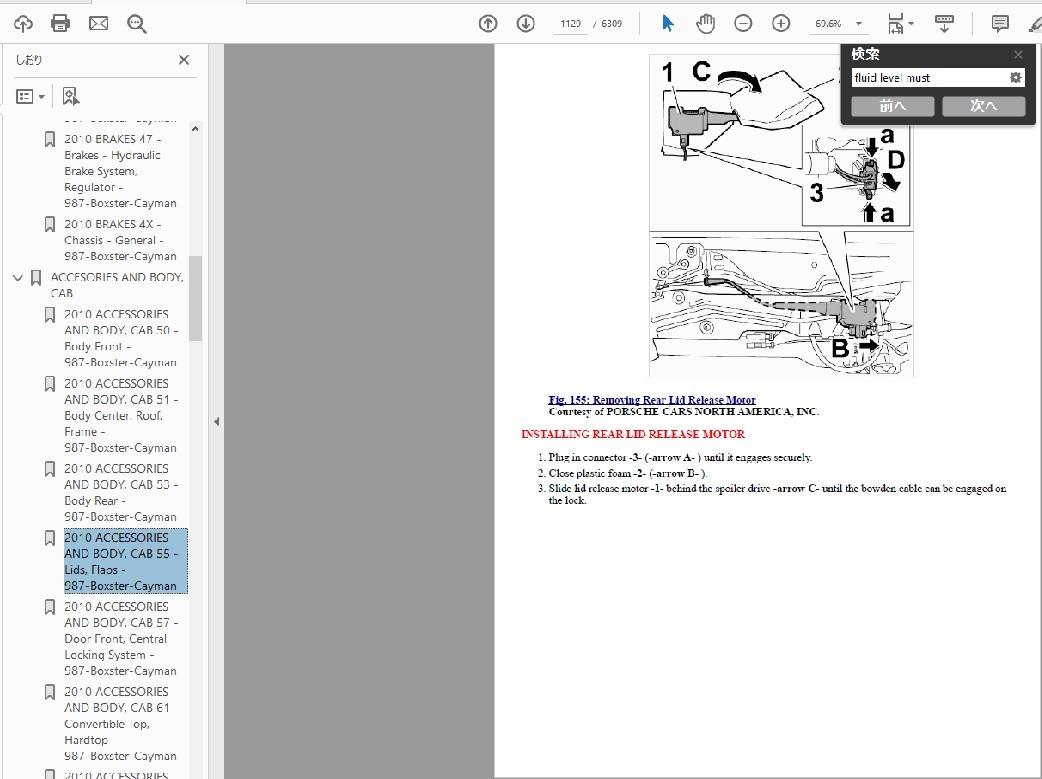This screenshot has height=779, width=1042.
Task: Open bookmark CAB 53 Body Rear
Action: pos(120,493)
